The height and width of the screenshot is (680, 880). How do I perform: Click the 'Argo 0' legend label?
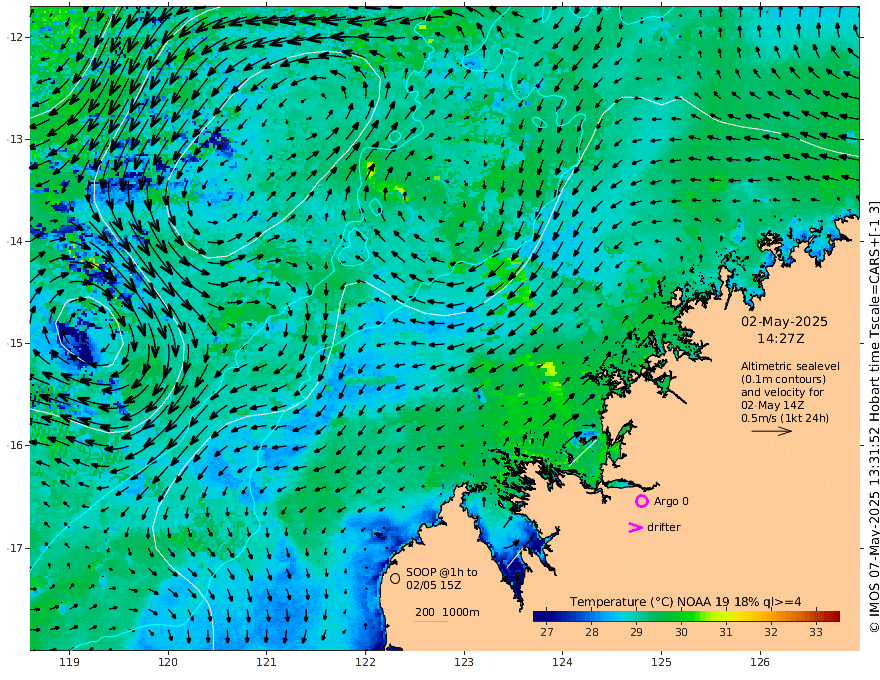[x=671, y=501]
